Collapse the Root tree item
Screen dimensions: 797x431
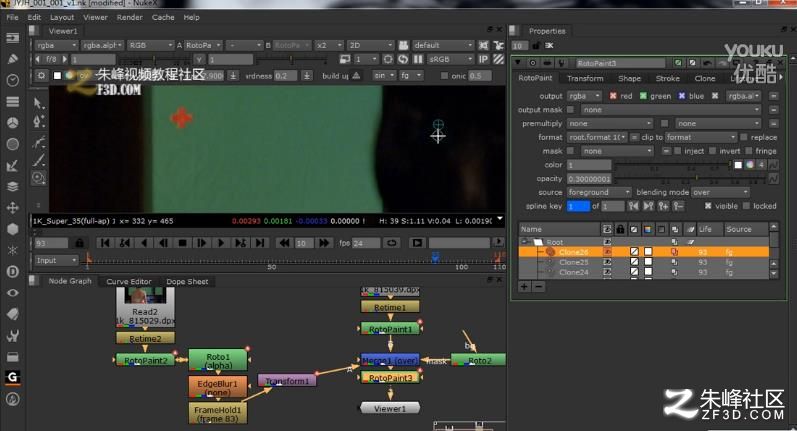point(525,242)
